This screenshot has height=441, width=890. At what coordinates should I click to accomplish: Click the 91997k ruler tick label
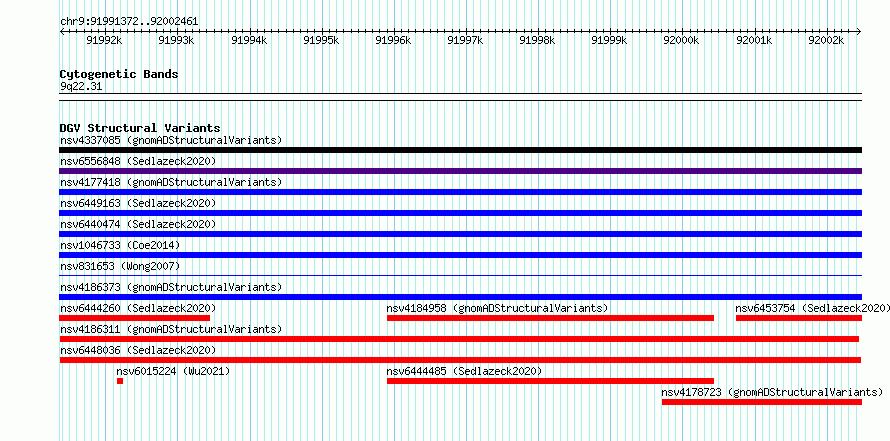click(x=465, y=40)
